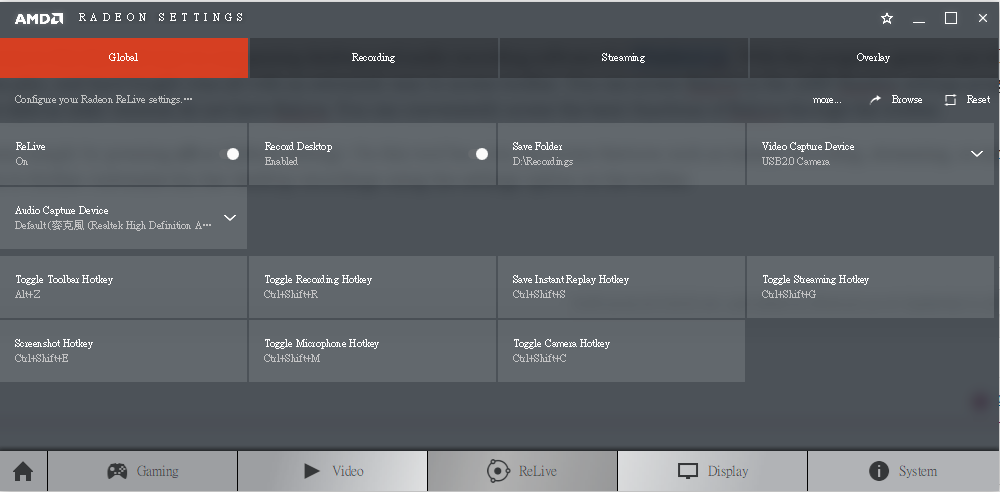Screen dimensions: 1000x492
Task: Click the 'more...' link
Action: (x=827, y=100)
